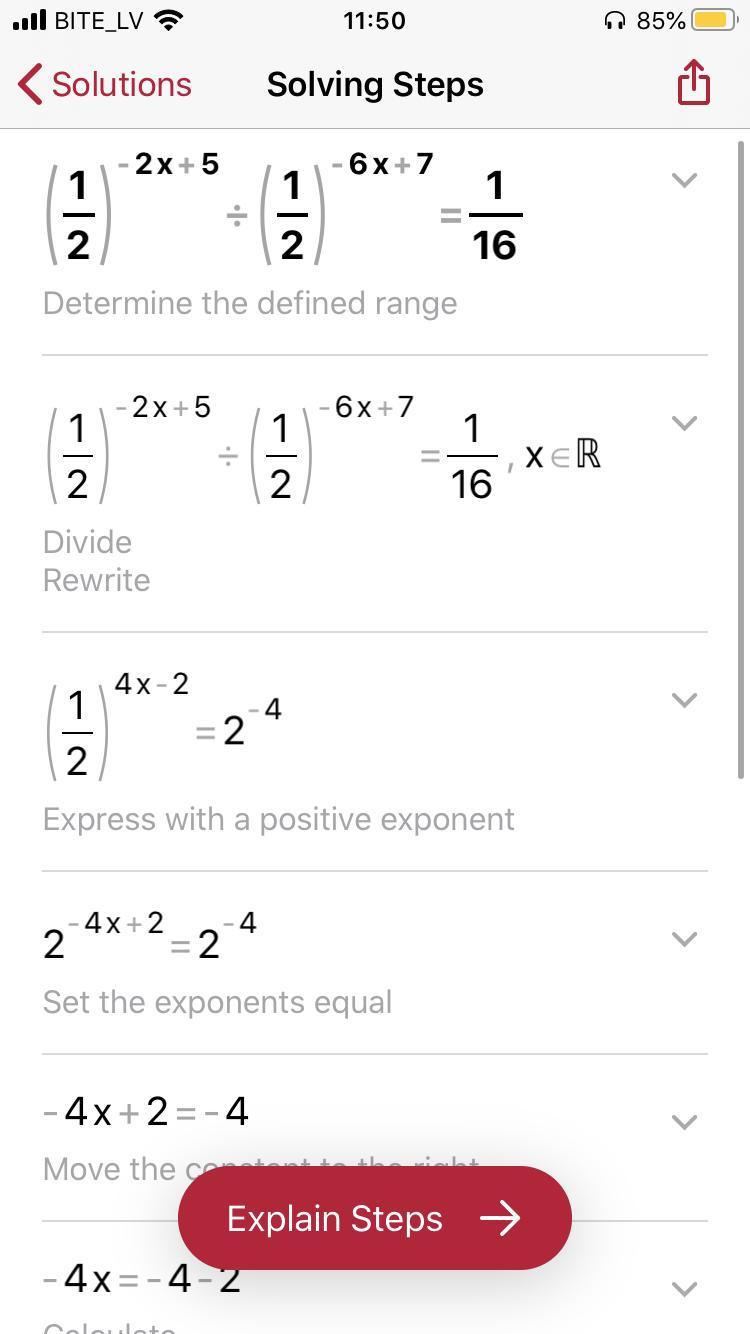This screenshot has width=750, height=1334.
Task: Tap the headphones status icon
Action: click(615, 21)
